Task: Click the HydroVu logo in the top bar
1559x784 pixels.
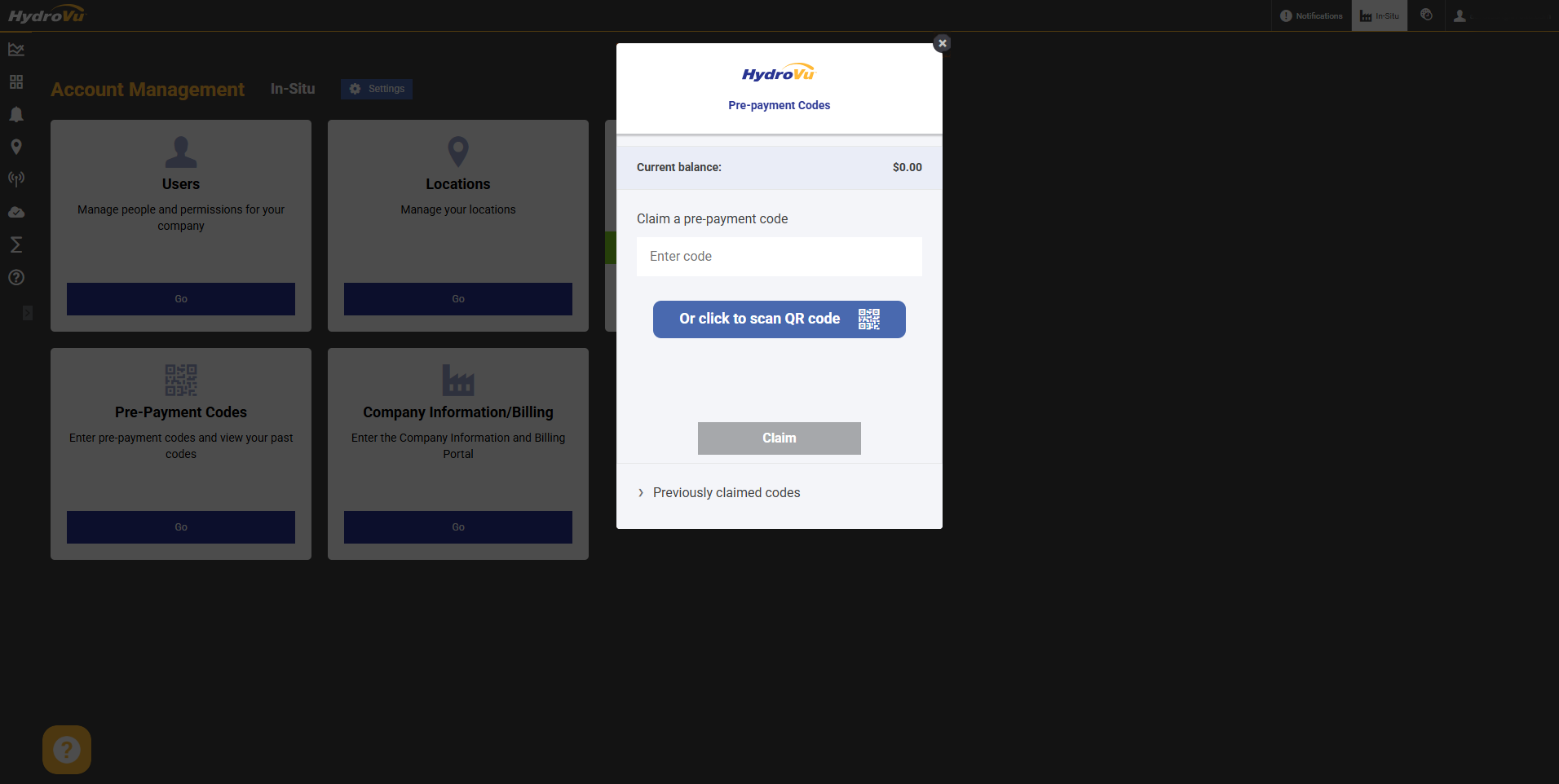Action: point(46,15)
